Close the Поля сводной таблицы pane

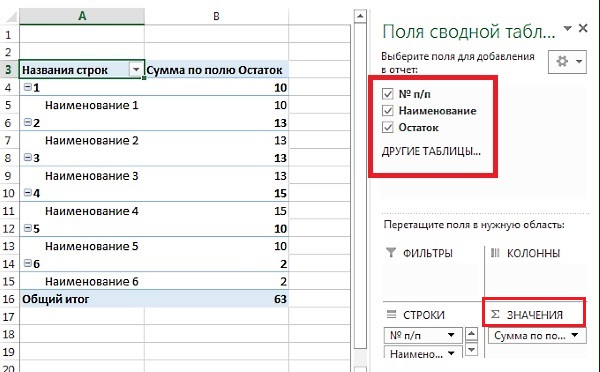click(583, 28)
